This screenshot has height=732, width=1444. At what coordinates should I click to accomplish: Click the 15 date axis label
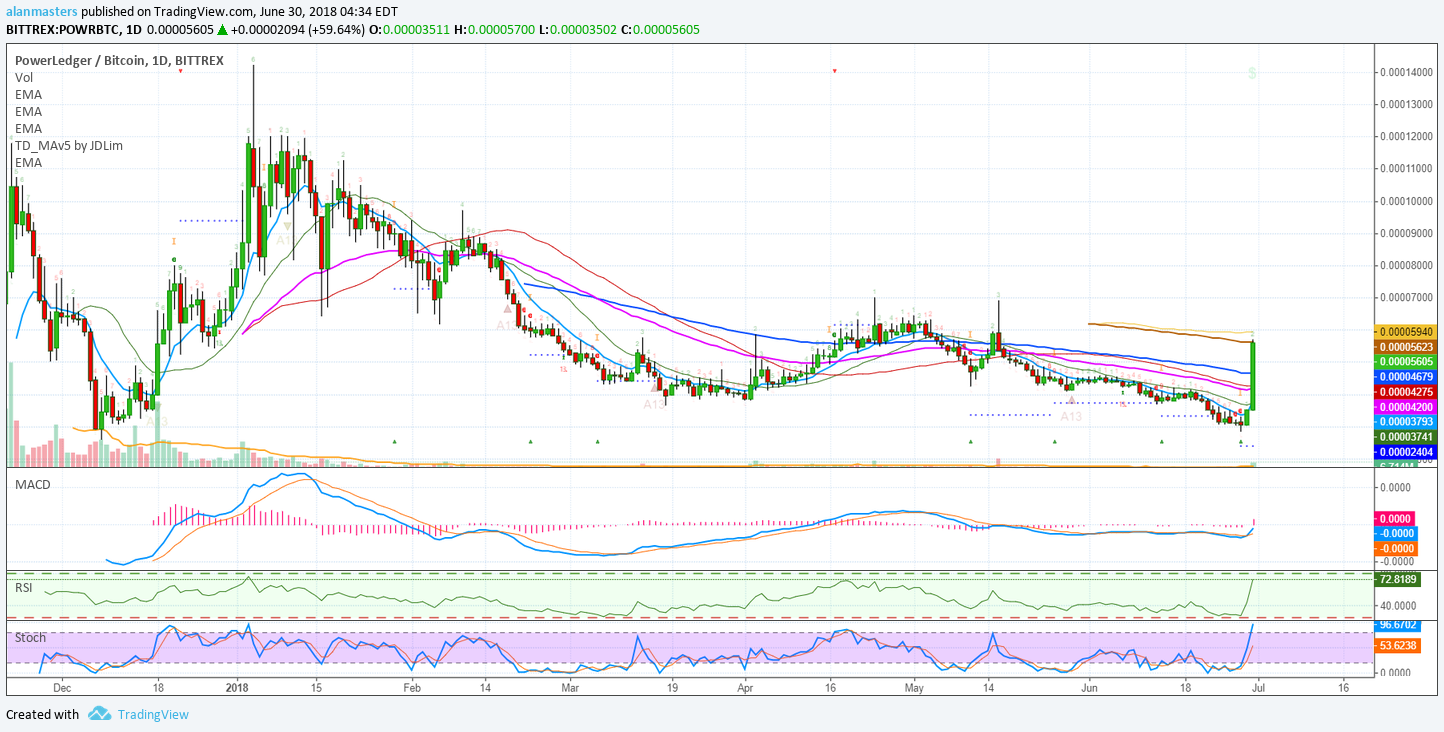(316, 688)
